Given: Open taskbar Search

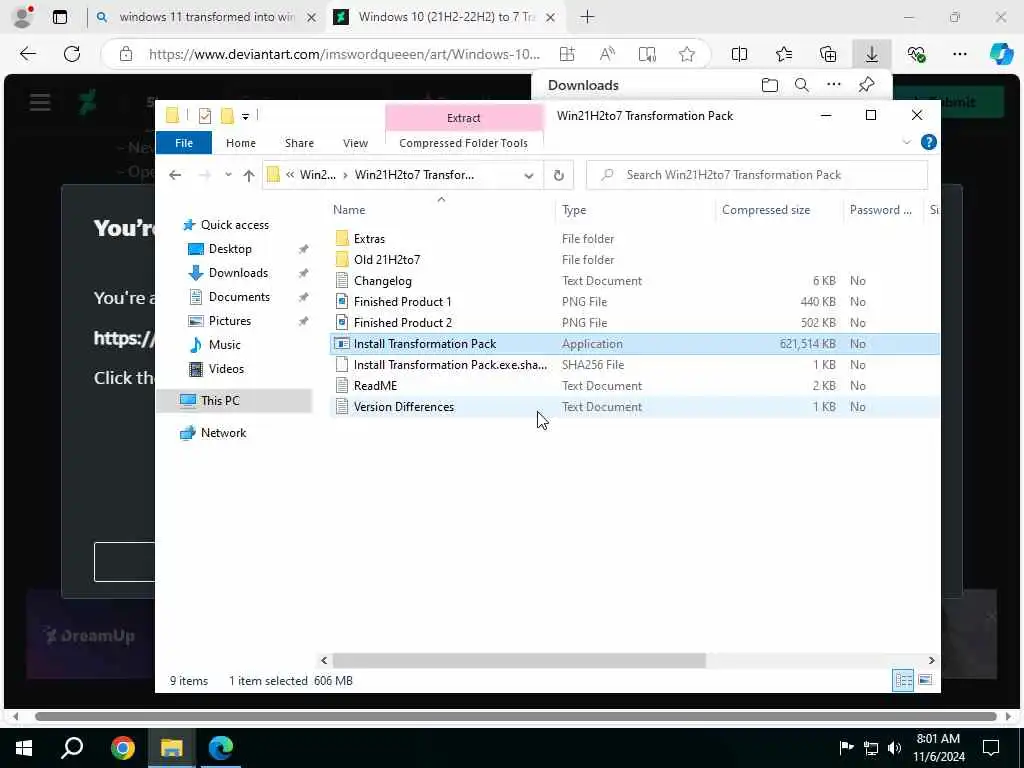Looking at the screenshot, I should click(72, 748).
